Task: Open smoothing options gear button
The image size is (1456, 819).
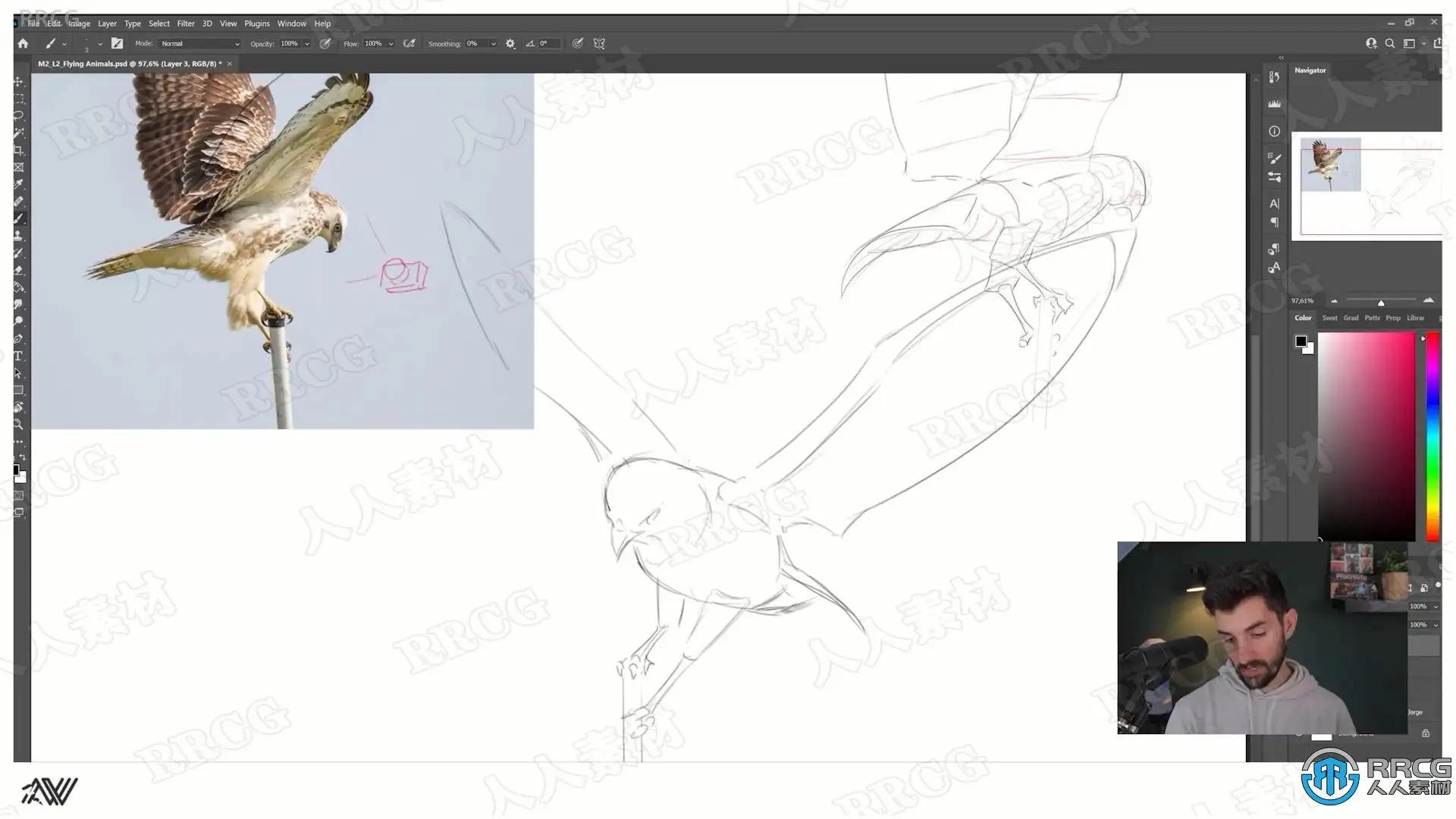Action: pyautogui.click(x=510, y=44)
